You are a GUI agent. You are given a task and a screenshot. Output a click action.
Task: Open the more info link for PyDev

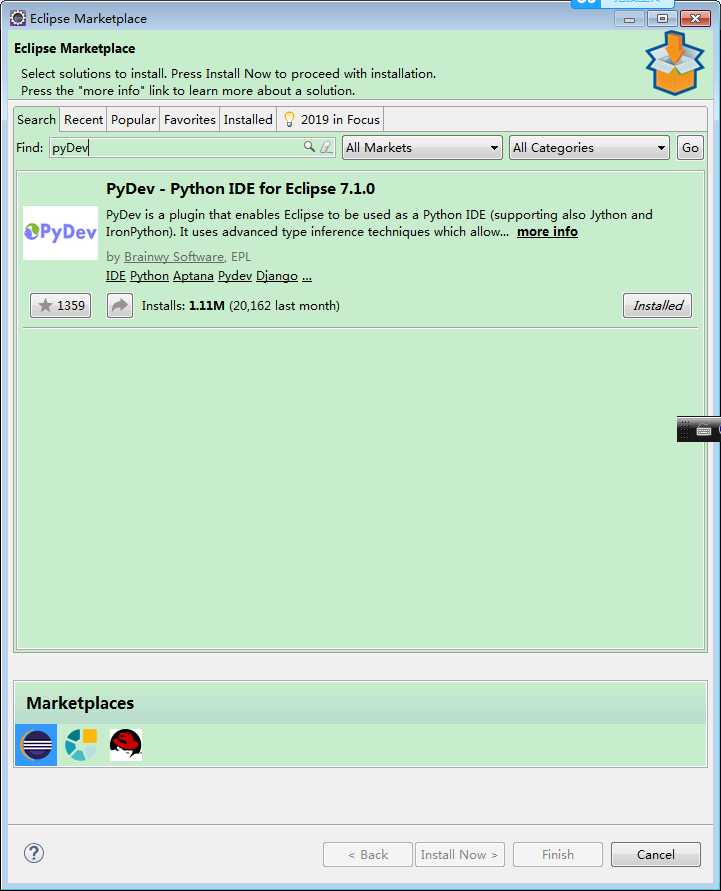[547, 232]
